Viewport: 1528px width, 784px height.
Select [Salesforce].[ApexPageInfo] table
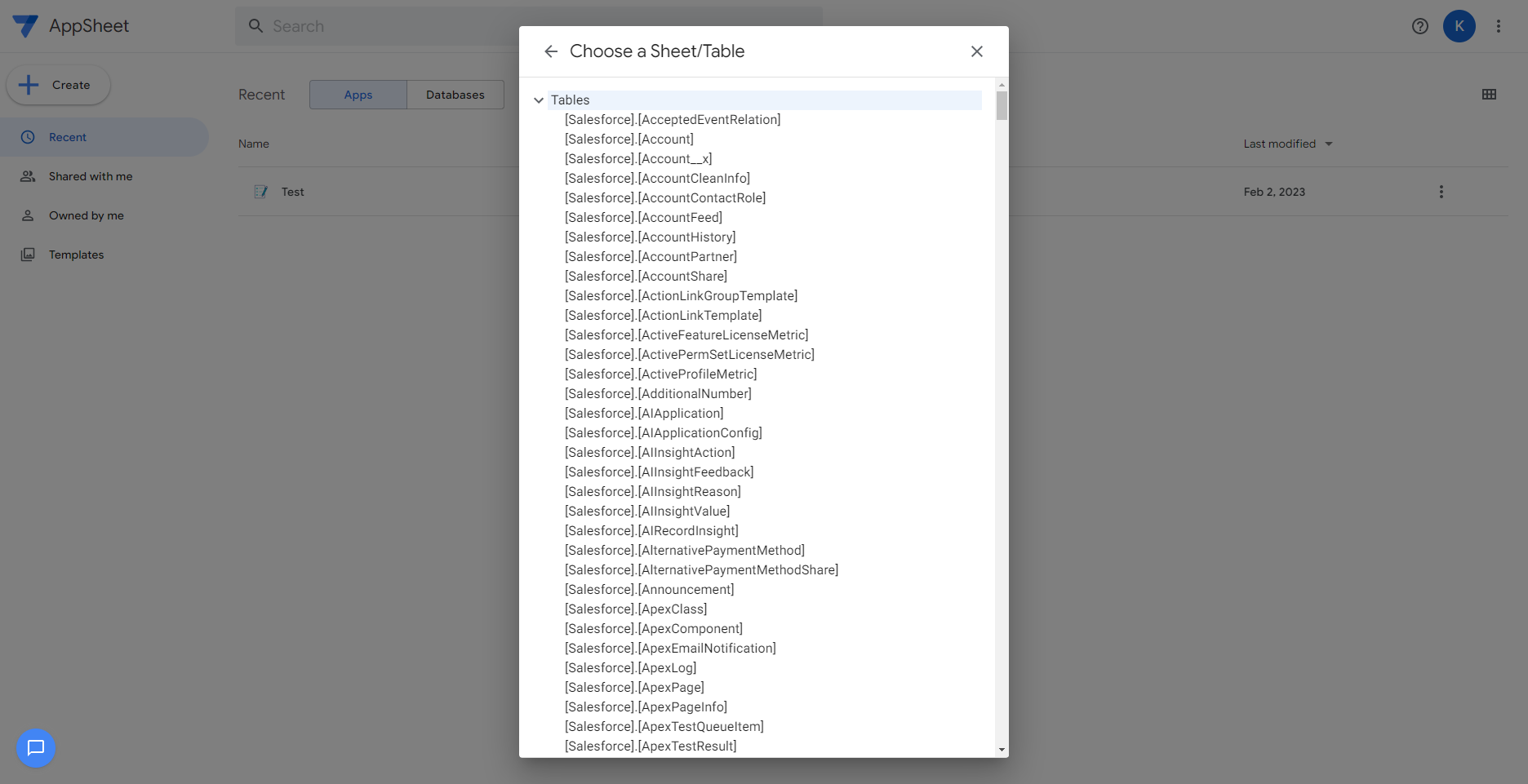646,707
